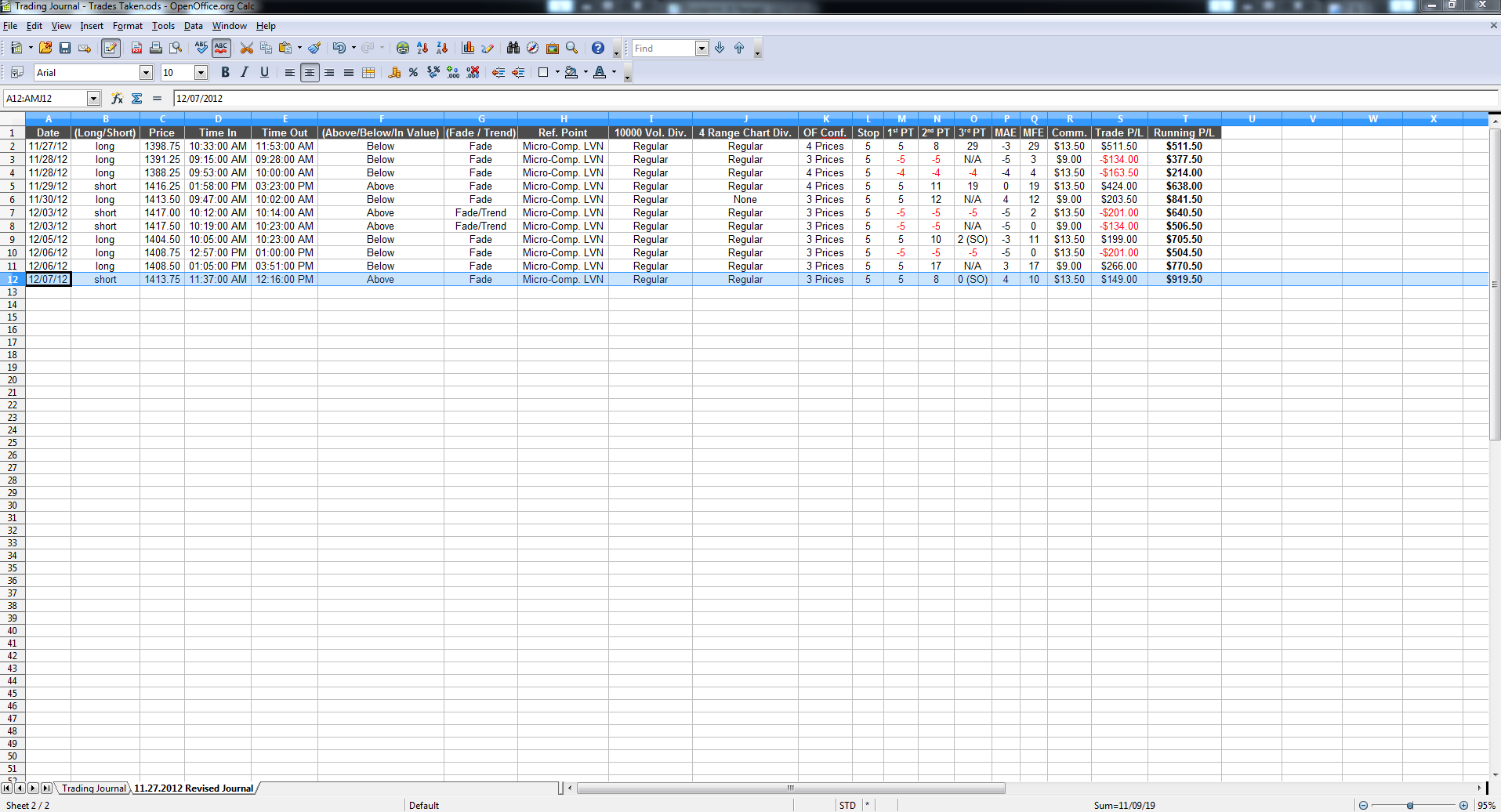Adjust the zoom slider handle

pos(1410,805)
